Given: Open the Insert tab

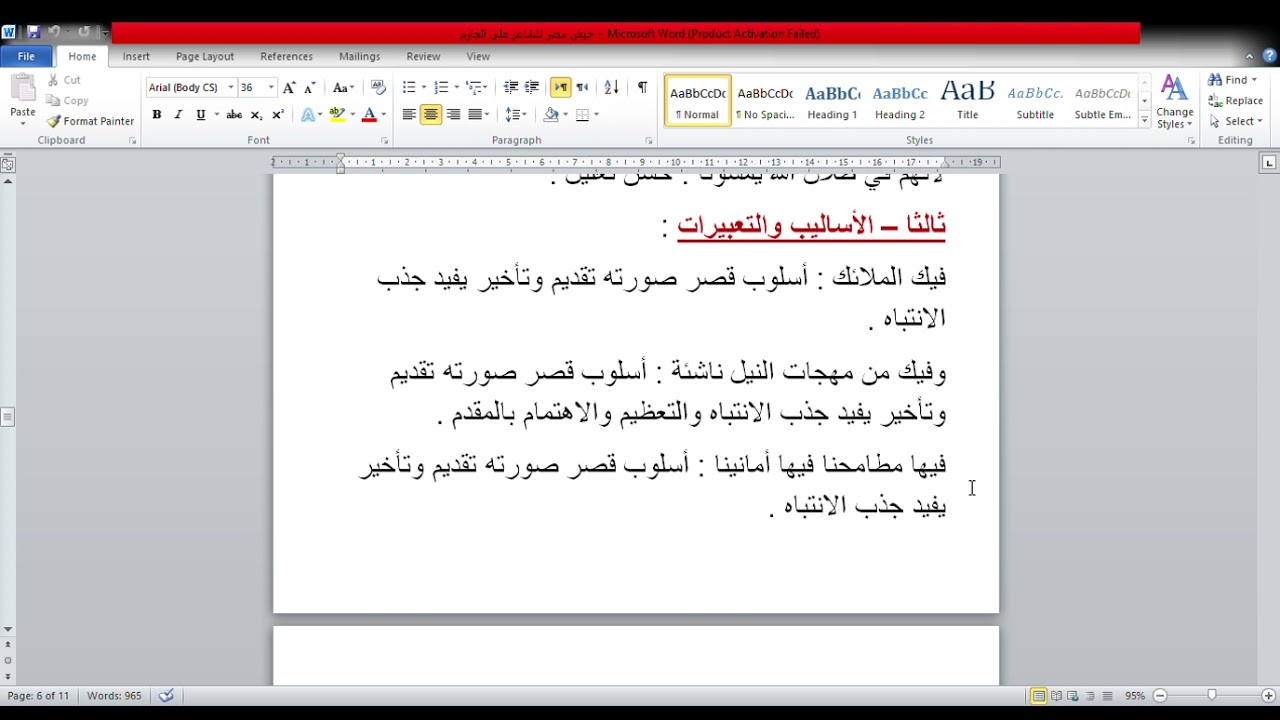Looking at the screenshot, I should click(136, 57).
